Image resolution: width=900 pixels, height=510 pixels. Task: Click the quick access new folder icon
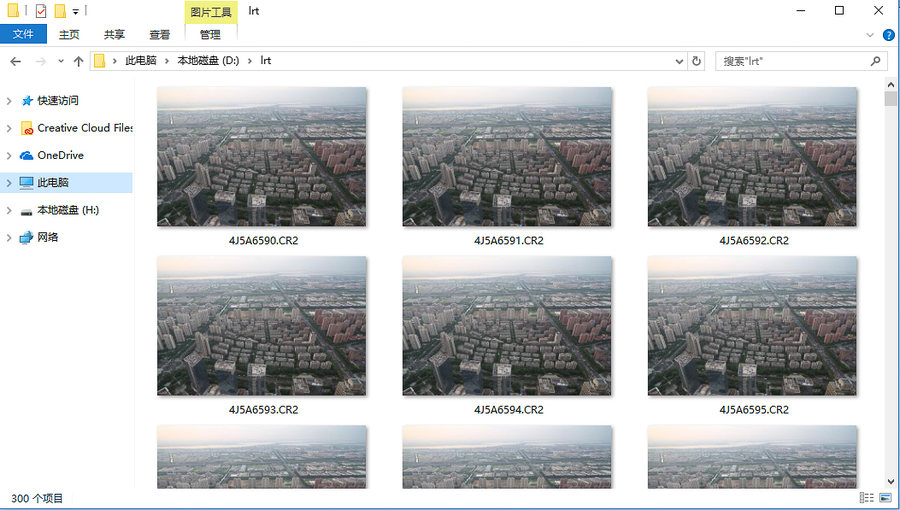tap(60, 10)
